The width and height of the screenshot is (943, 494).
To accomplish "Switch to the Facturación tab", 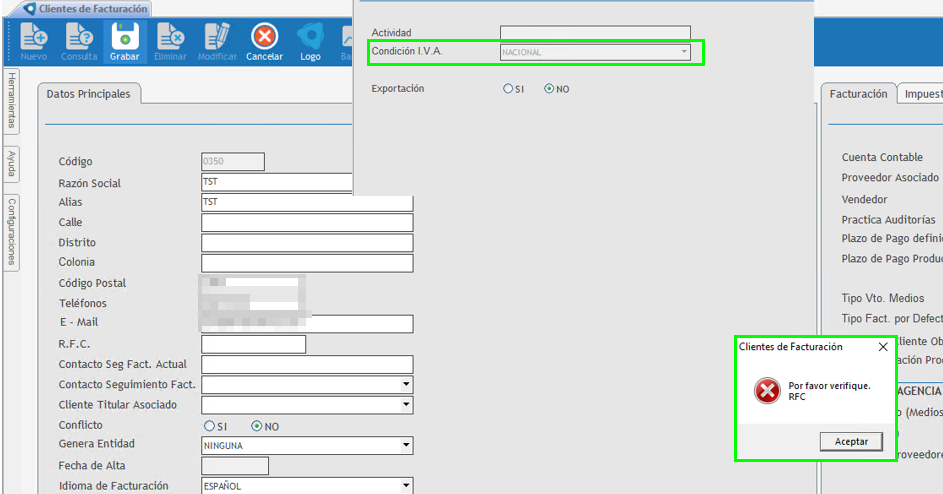I will coord(858,94).
